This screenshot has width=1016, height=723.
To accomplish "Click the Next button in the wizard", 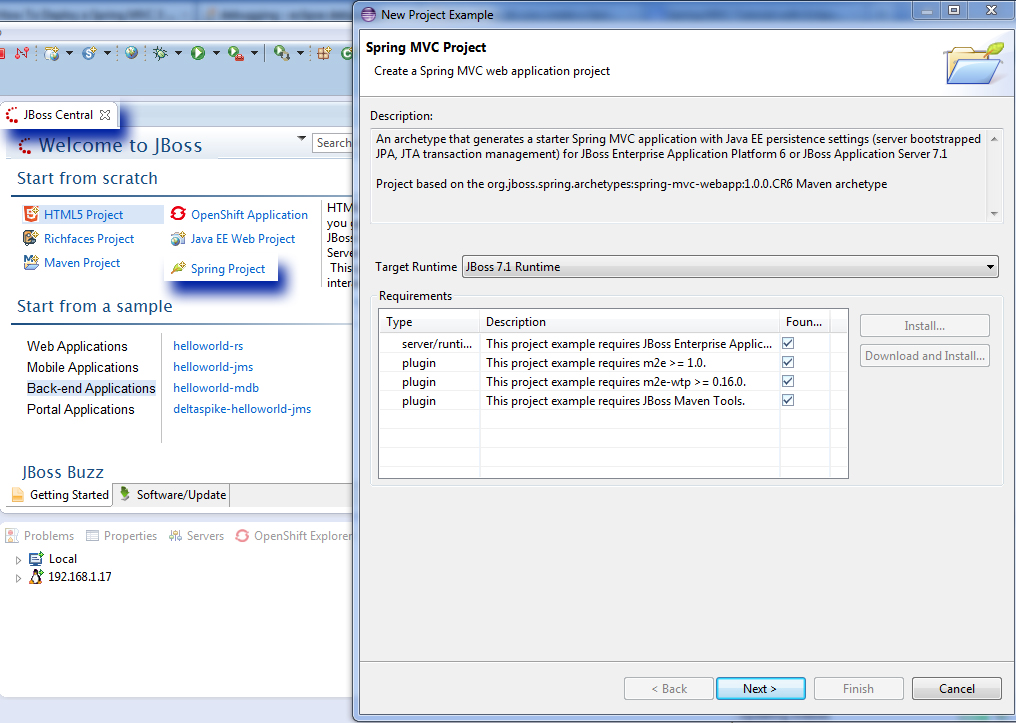I will pyautogui.click(x=761, y=689).
